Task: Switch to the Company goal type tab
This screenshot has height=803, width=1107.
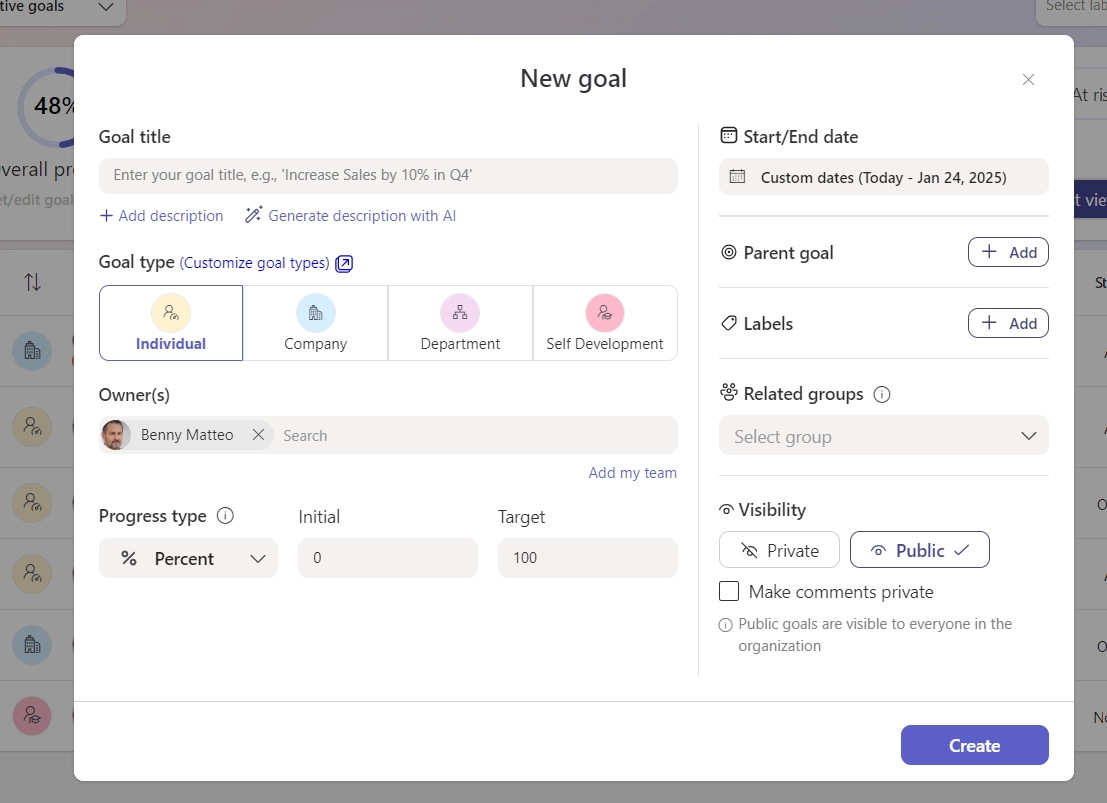Action: coord(315,323)
